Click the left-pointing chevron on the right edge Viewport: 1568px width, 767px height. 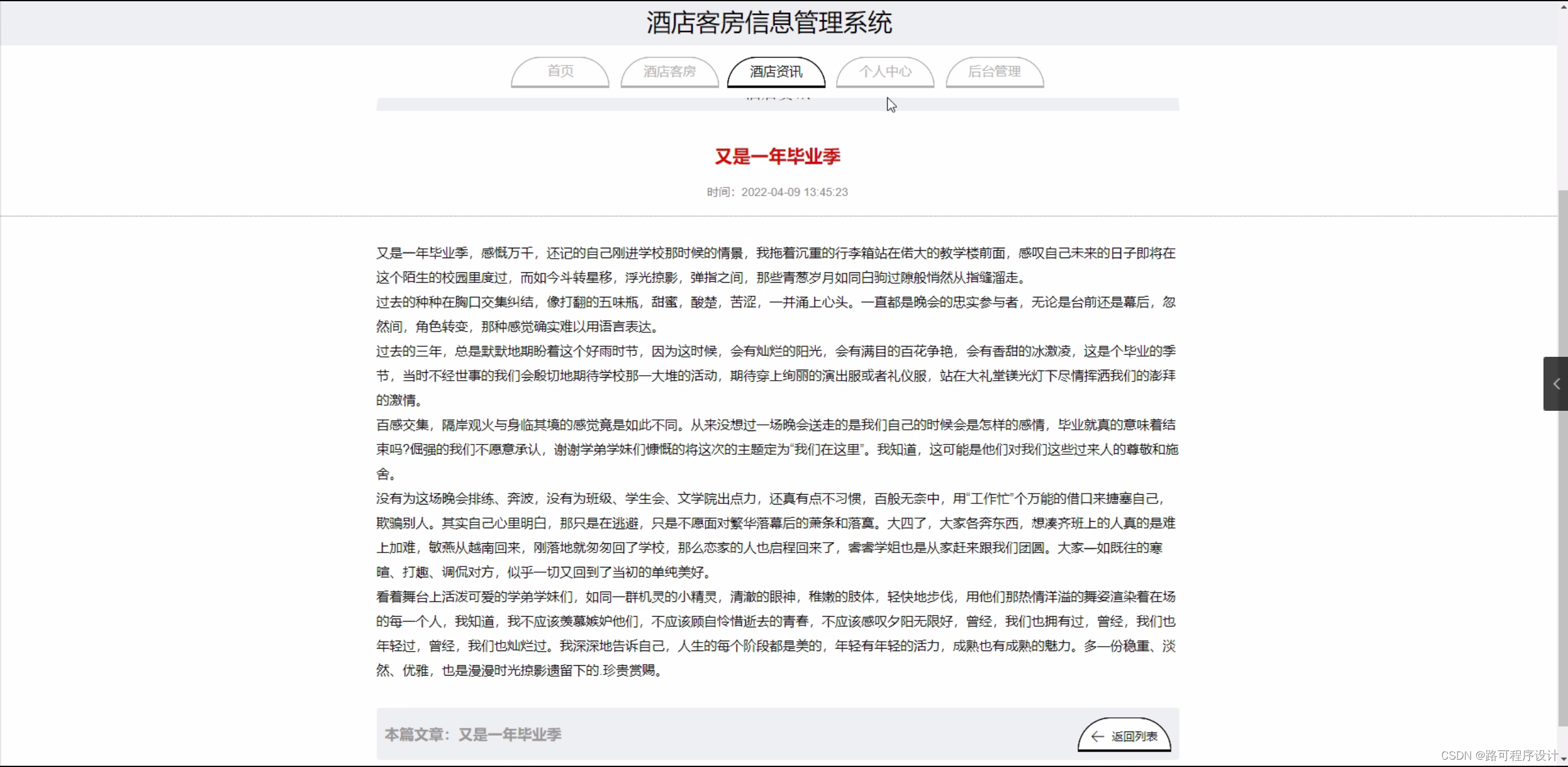click(1556, 384)
